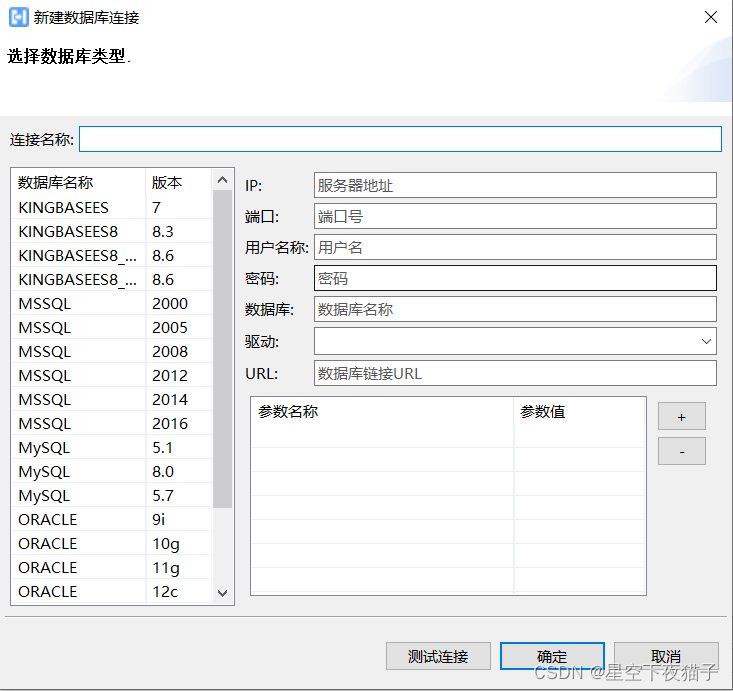Click the 数据库链接URL field
This screenshot has width=733, height=691.
point(515,373)
